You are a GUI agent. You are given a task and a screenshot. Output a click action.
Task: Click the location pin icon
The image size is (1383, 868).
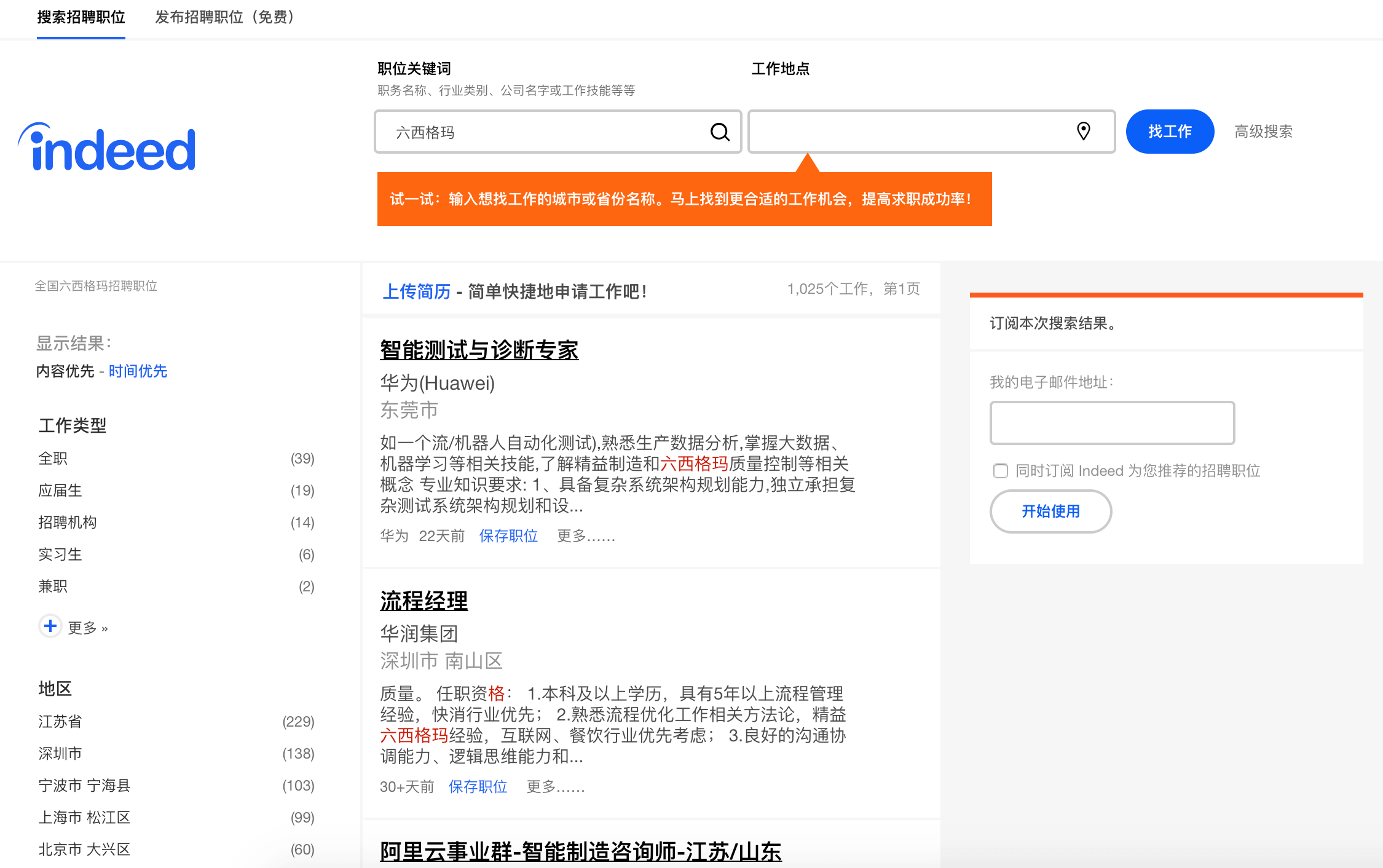coord(1083,131)
